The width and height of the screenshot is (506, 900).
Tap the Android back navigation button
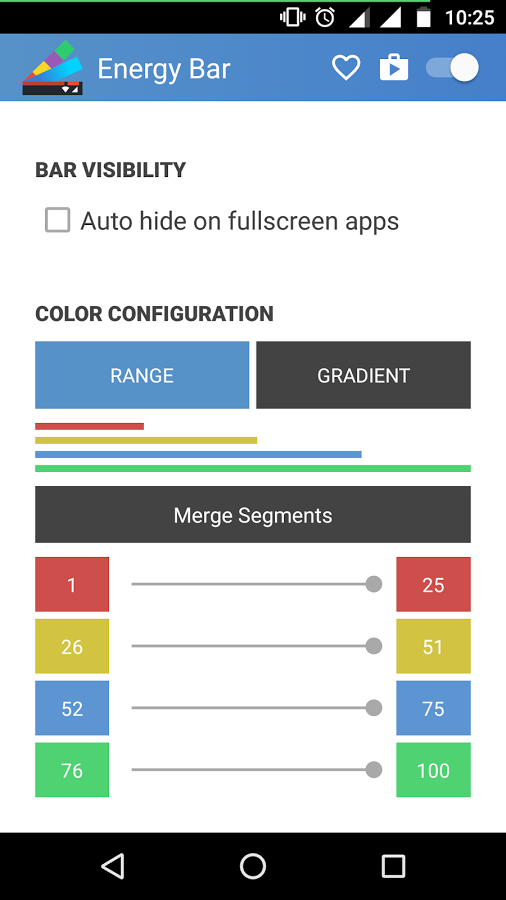pos(113,866)
